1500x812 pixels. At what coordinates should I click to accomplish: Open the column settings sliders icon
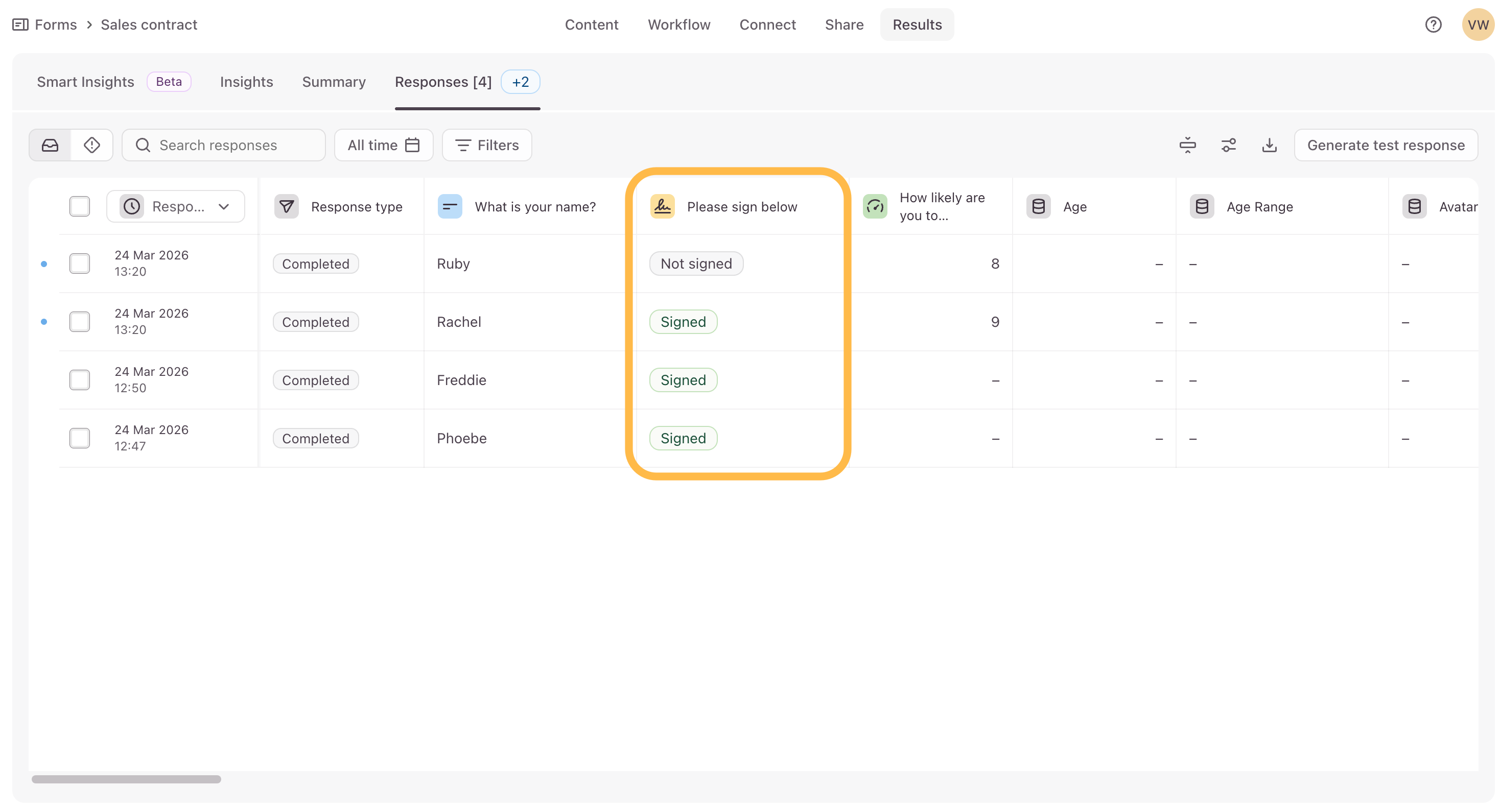[x=1229, y=145]
